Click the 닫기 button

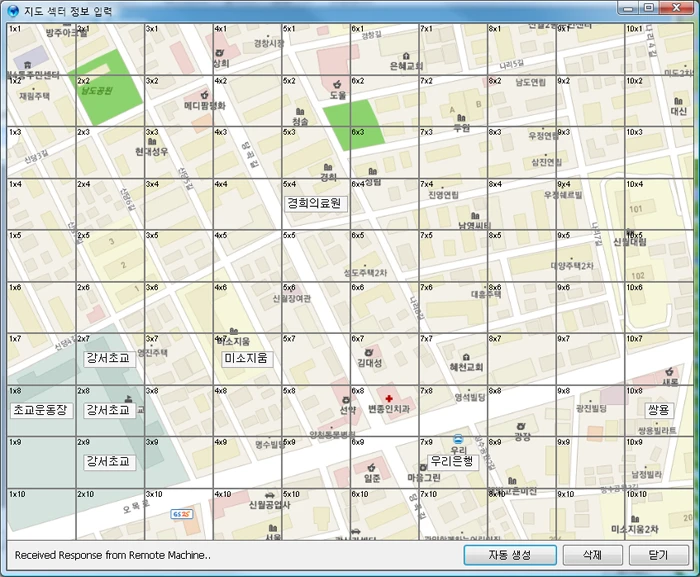(658, 555)
